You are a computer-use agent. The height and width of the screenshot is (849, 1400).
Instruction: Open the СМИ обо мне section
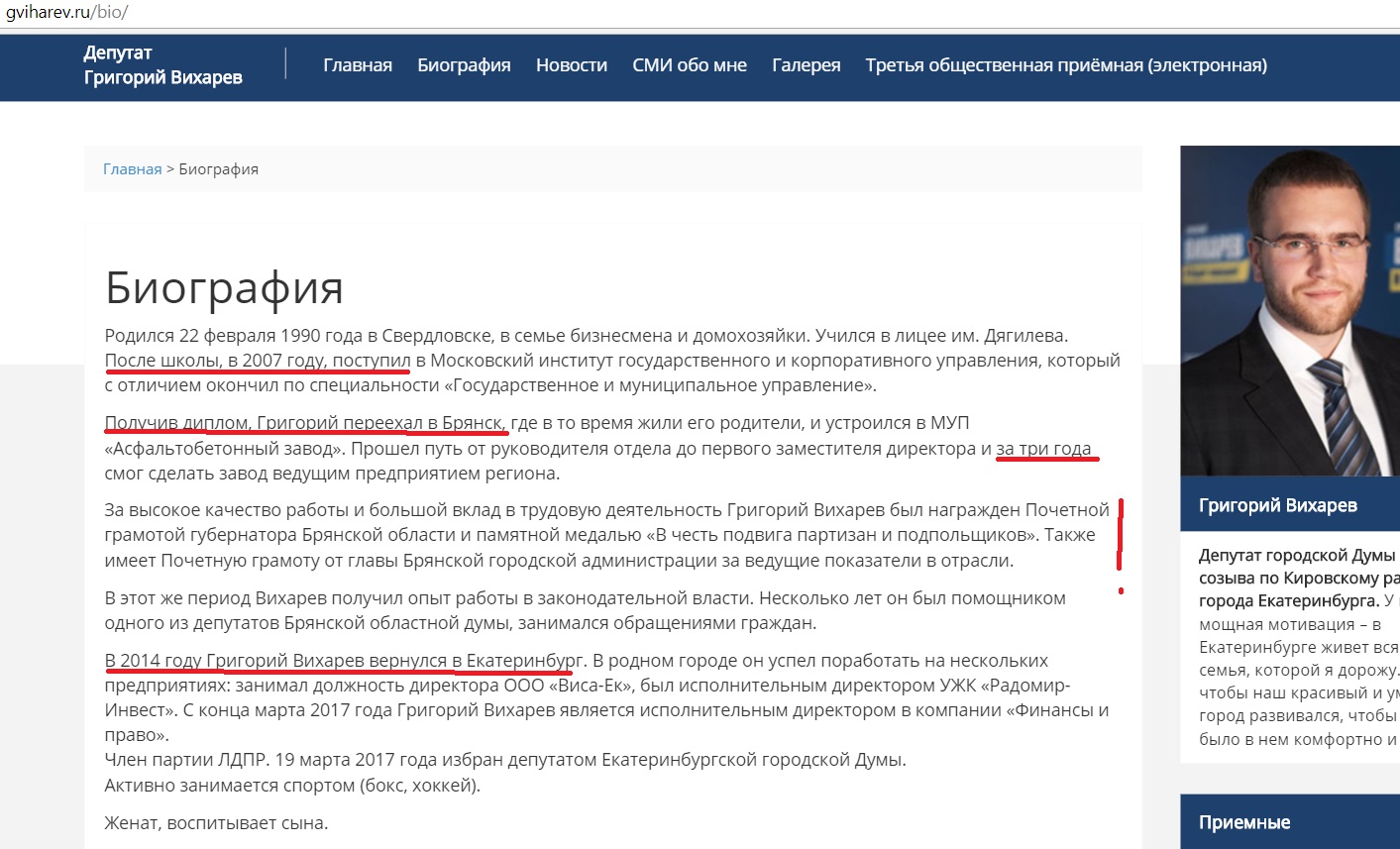click(x=690, y=65)
